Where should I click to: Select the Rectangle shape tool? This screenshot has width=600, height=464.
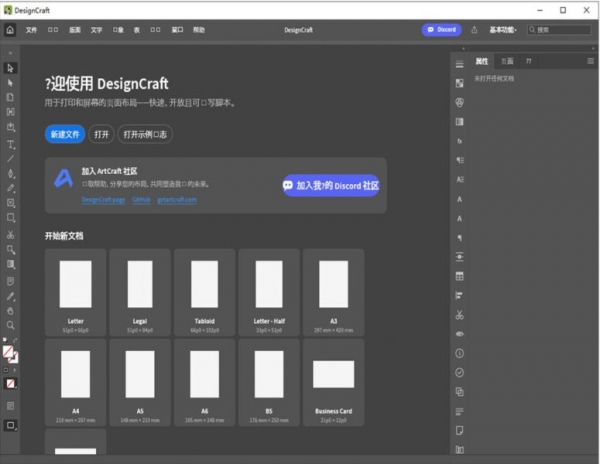pos(10,218)
